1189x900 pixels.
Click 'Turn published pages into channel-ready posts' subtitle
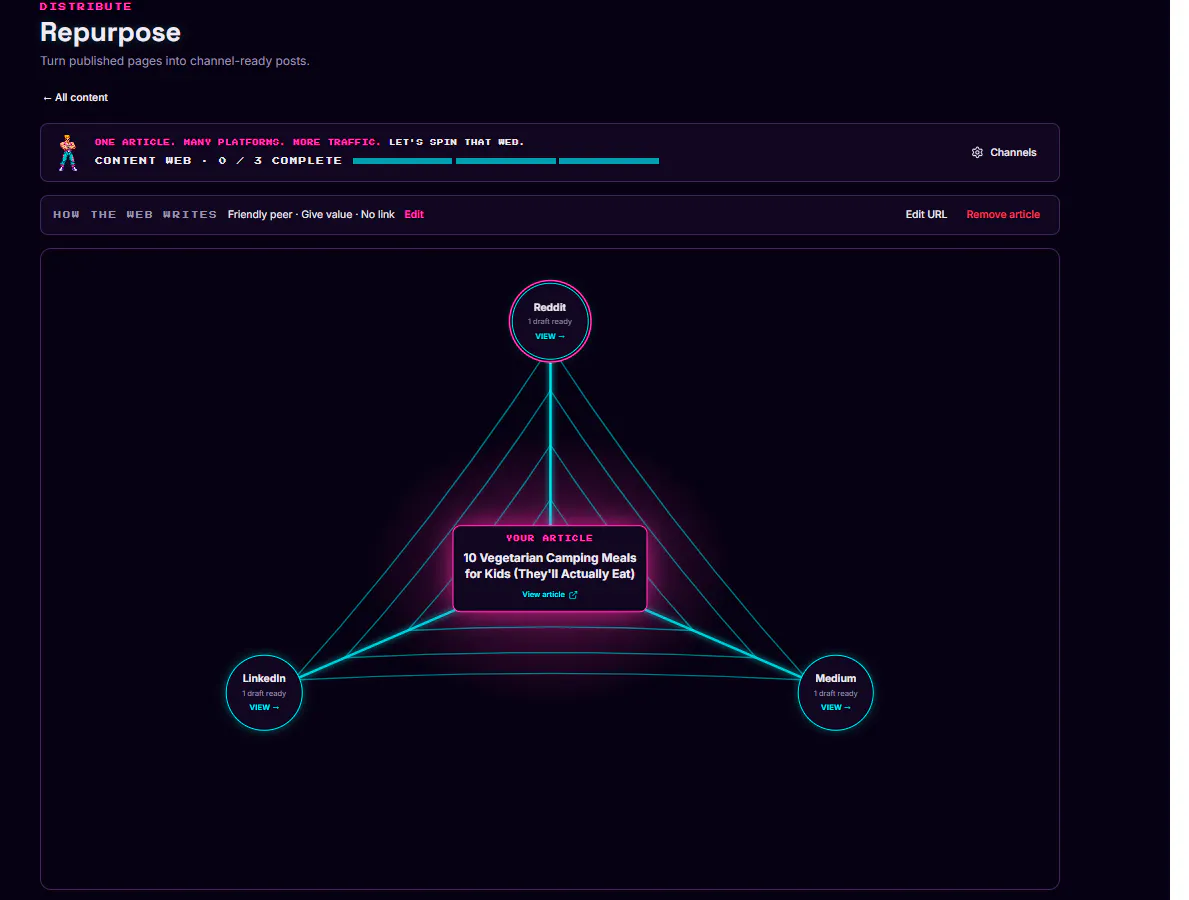pos(175,61)
